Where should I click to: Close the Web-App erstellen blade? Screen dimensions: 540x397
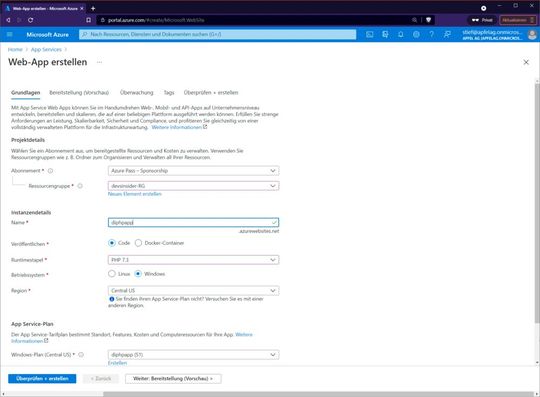(526, 62)
